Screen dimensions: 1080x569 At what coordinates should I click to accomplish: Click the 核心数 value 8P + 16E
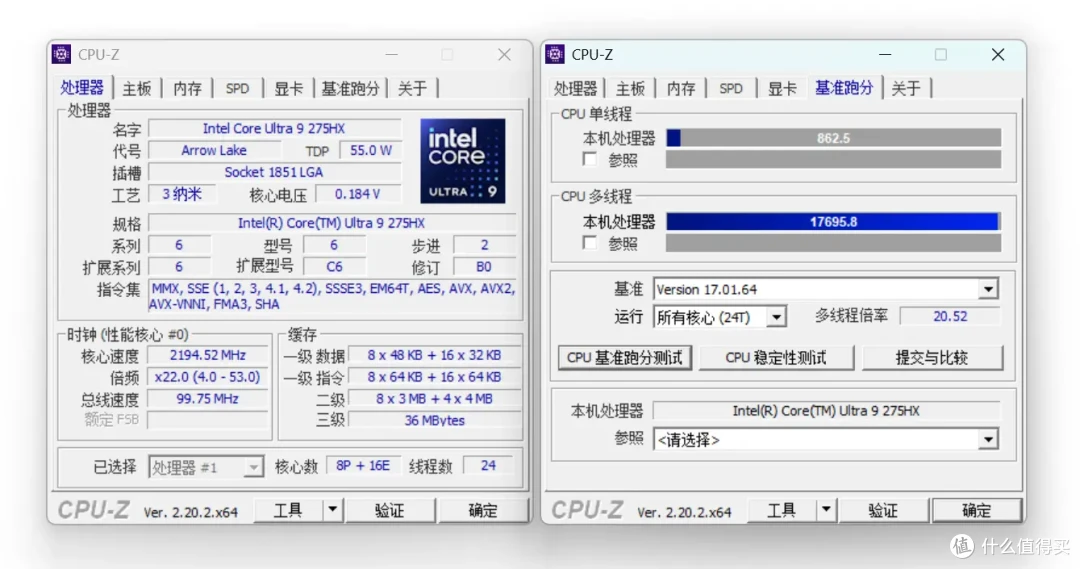(363, 466)
